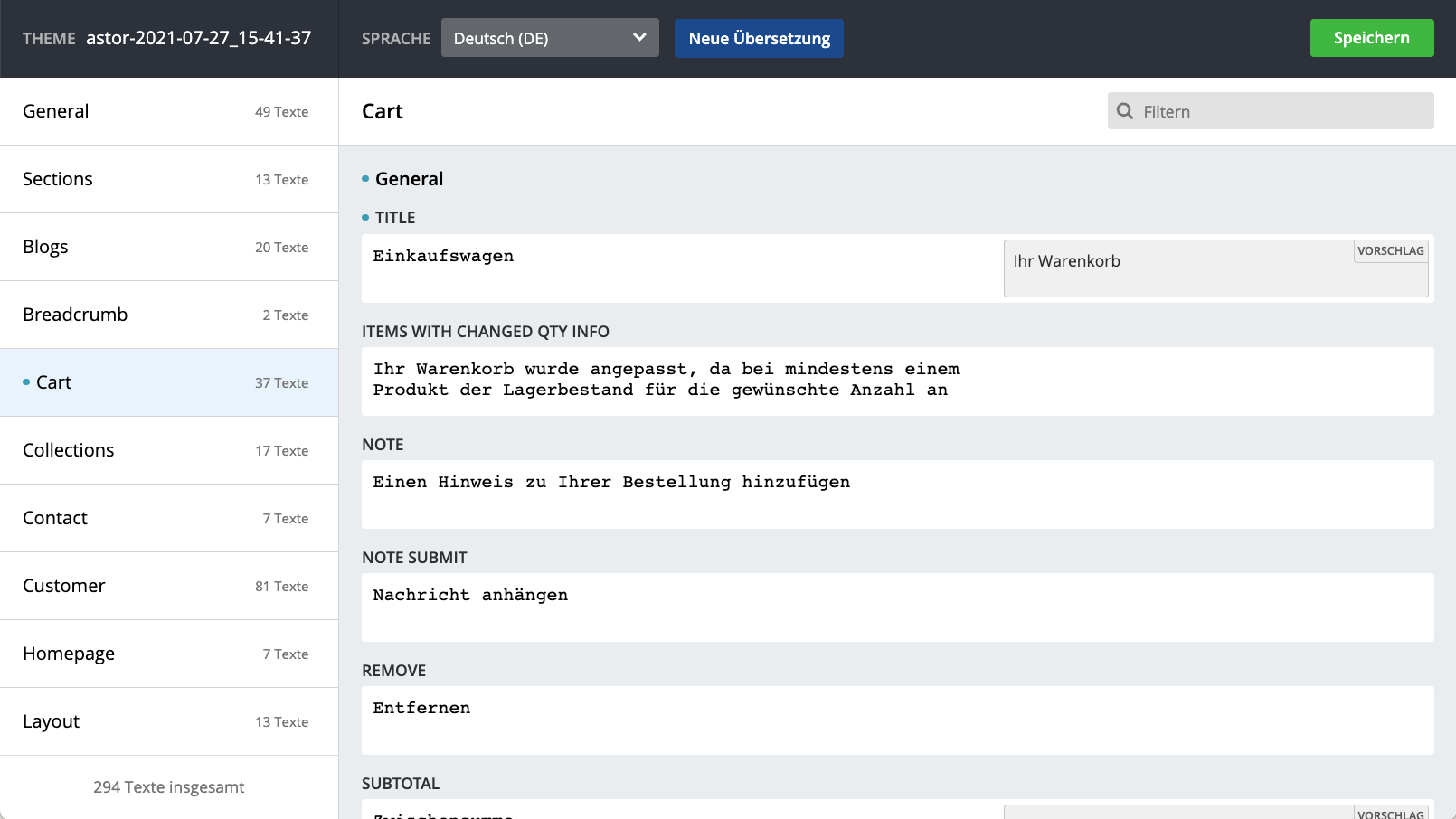
Task: Select the Homepage category
Action: (x=169, y=654)
